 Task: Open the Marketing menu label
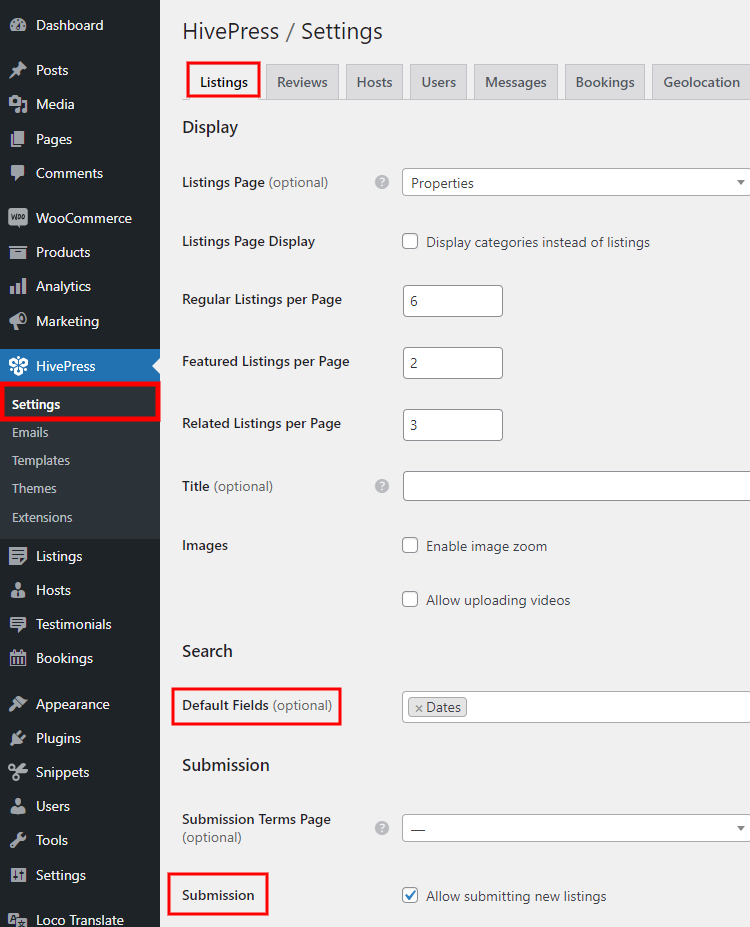[x=67, y=321]
